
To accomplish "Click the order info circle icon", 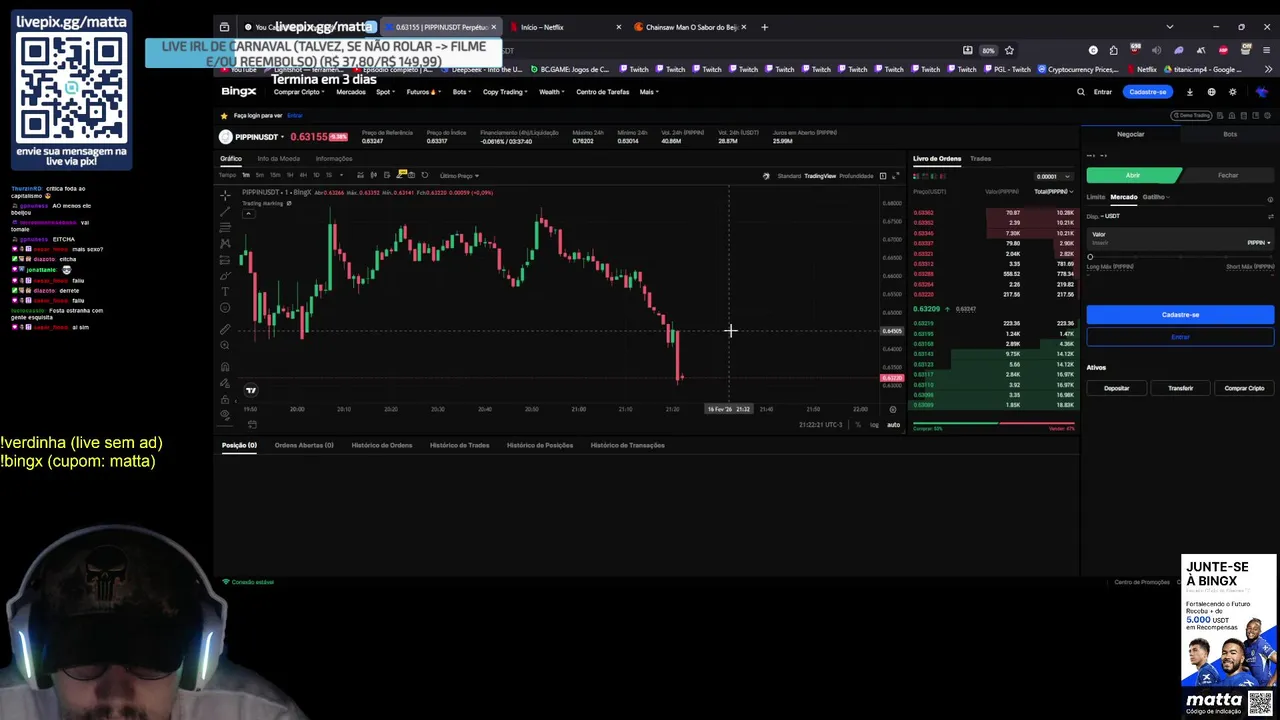I will (x=1270, y=198).
